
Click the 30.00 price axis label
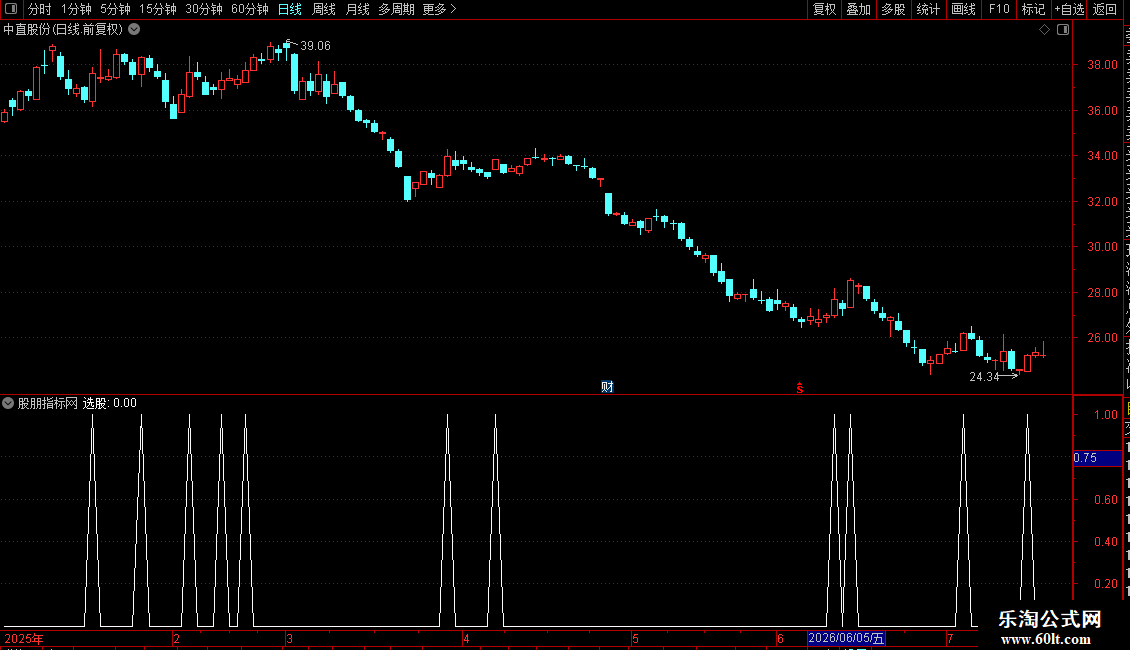[1103, 246]
